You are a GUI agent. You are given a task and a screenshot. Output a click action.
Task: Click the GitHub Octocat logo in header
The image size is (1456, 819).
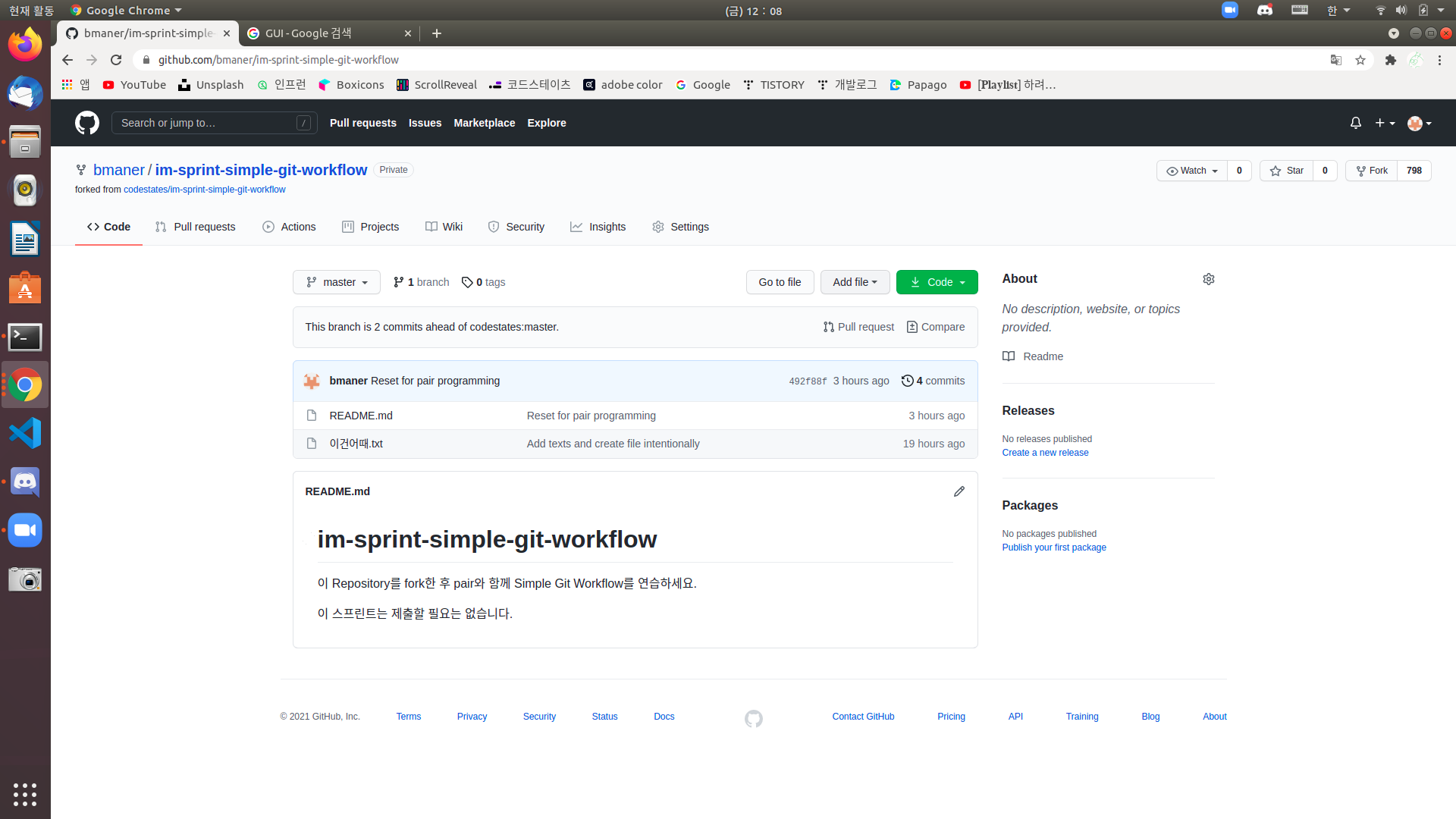87,123
